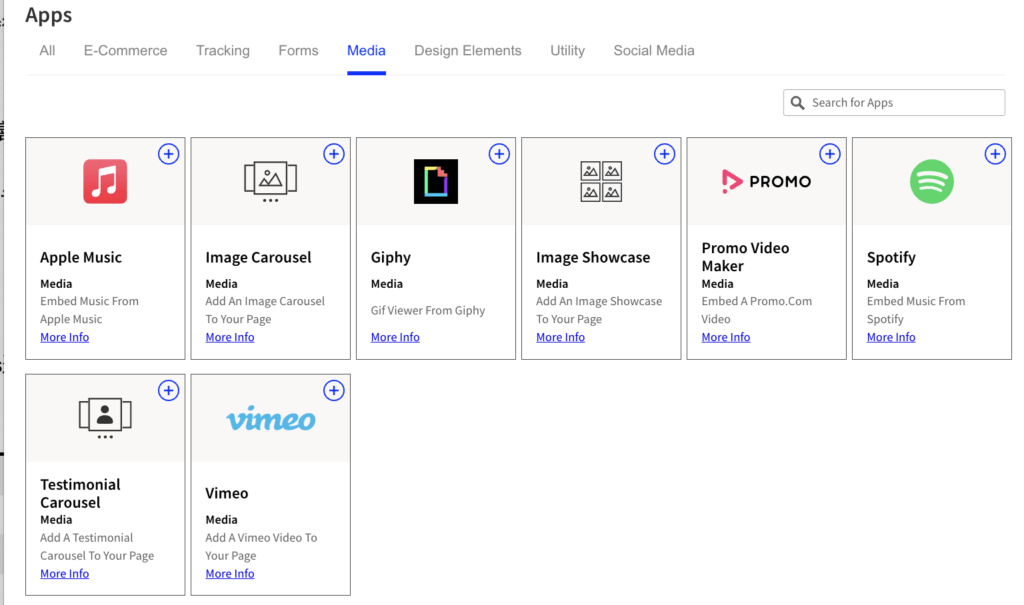Add Image Showcase with its plus button
Viewport: 1024px width, 605px height.
(664, 154)
